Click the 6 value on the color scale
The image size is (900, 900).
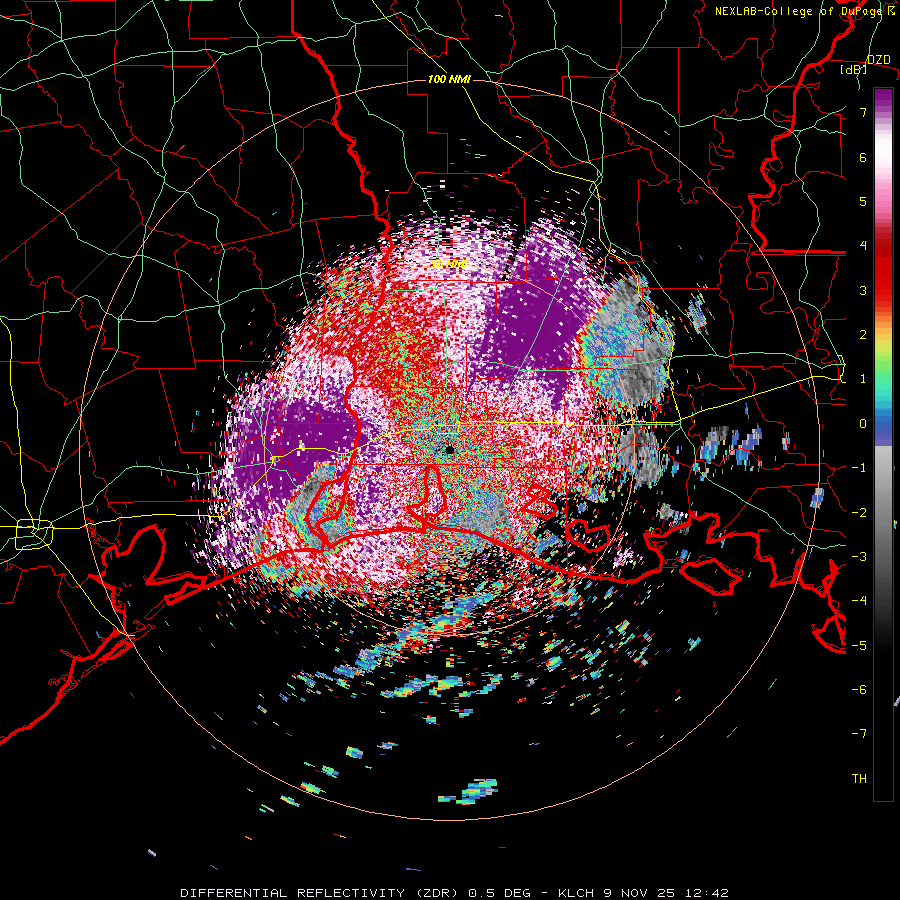(863, 157)
